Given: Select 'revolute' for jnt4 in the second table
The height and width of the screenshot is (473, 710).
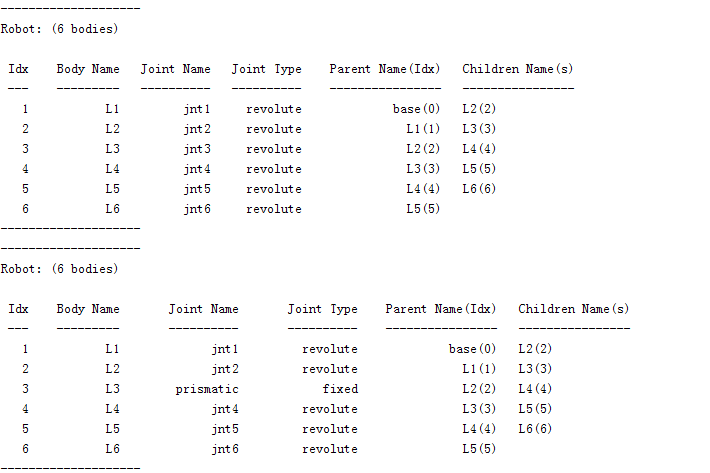Looking at the screenshot, I should pos(330,409).
